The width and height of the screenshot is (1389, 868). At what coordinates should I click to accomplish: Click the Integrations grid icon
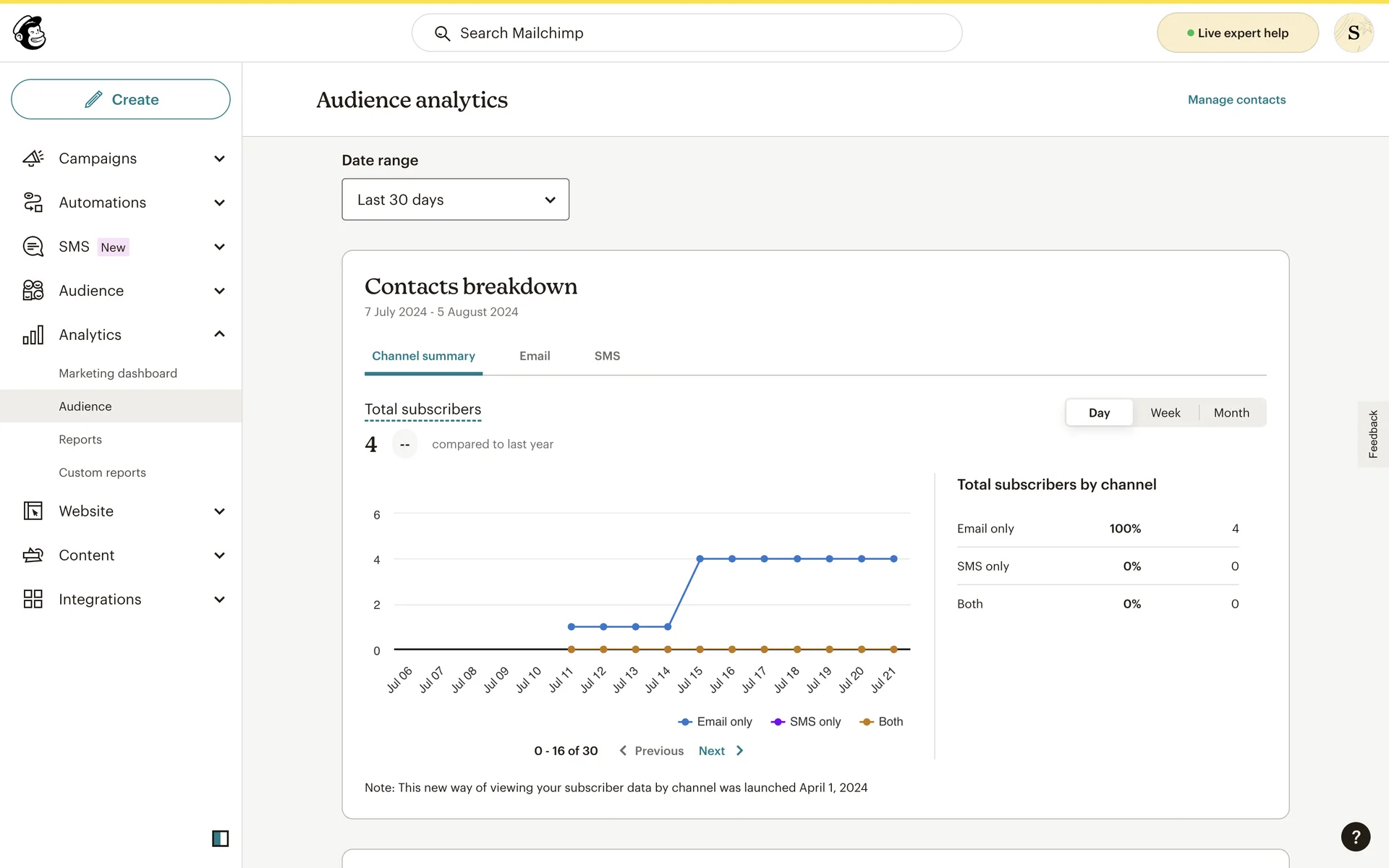pos(33,600)
